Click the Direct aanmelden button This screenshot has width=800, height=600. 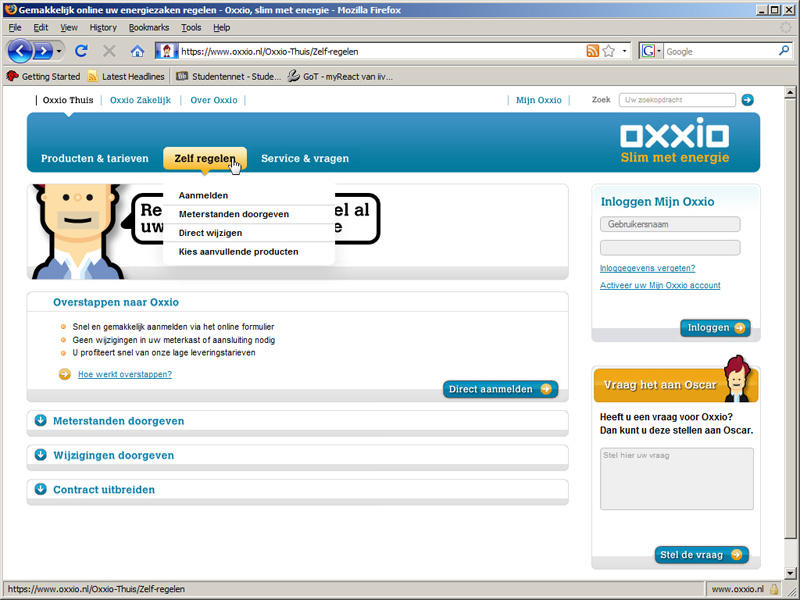500,389
